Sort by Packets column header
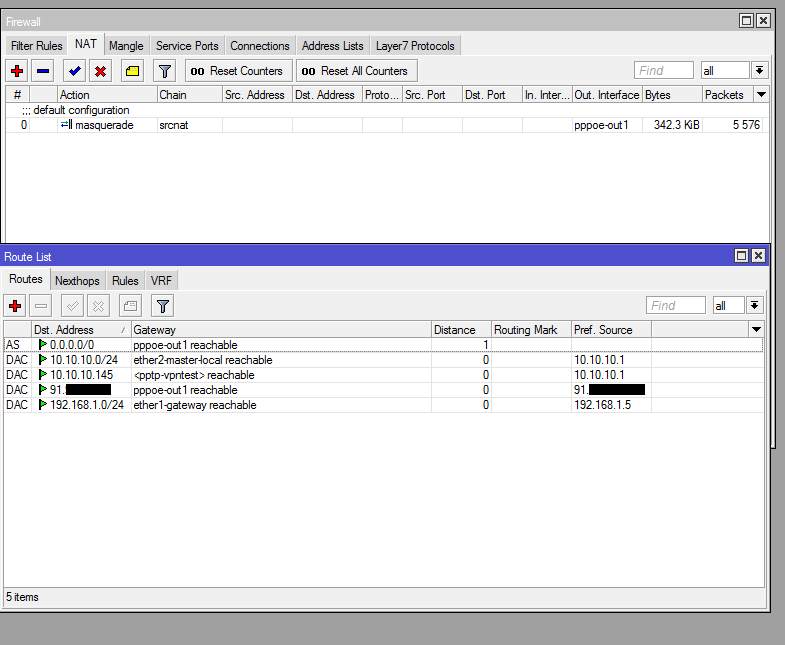This screenshot has height=645, width=785. coord(728,95)
